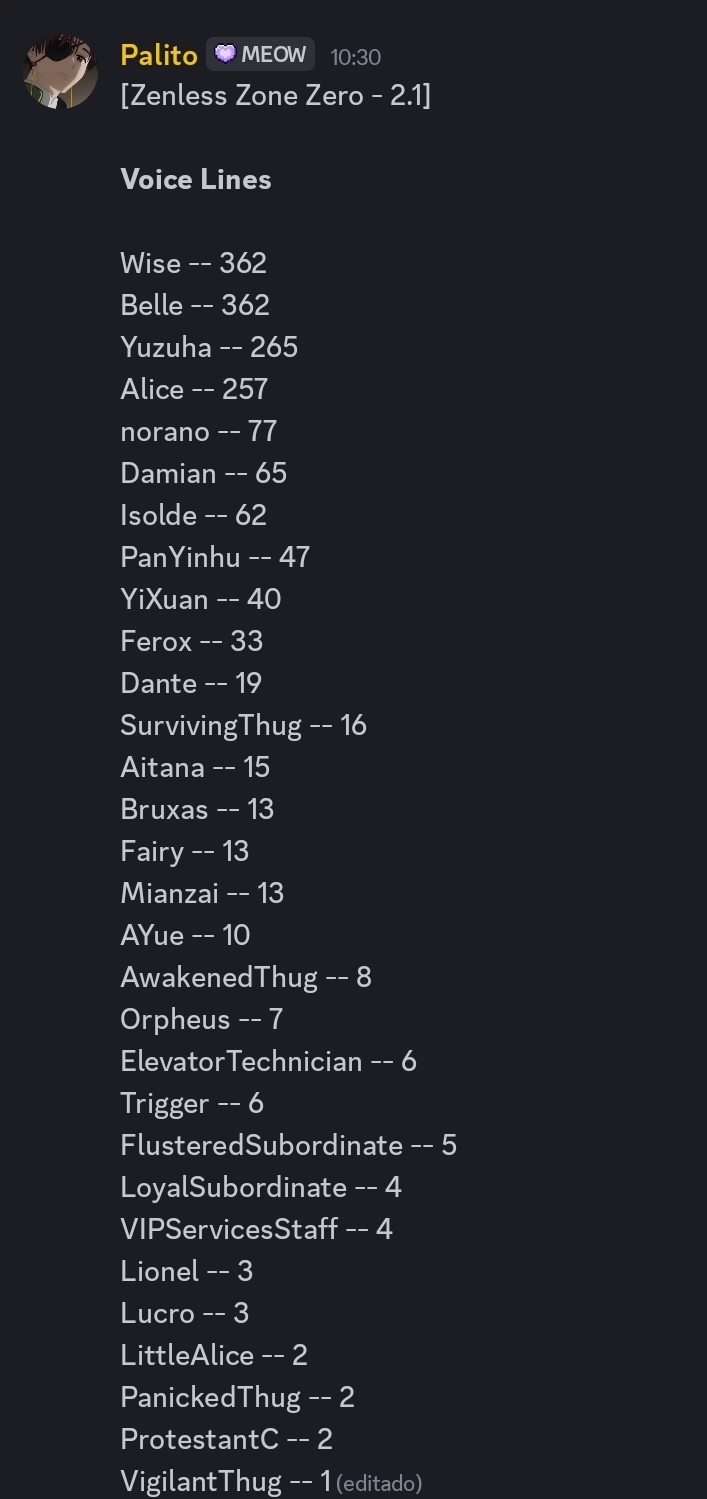Open Palito's profile avatar
The image size is (707, 1499).
click(x=60, y=71)
